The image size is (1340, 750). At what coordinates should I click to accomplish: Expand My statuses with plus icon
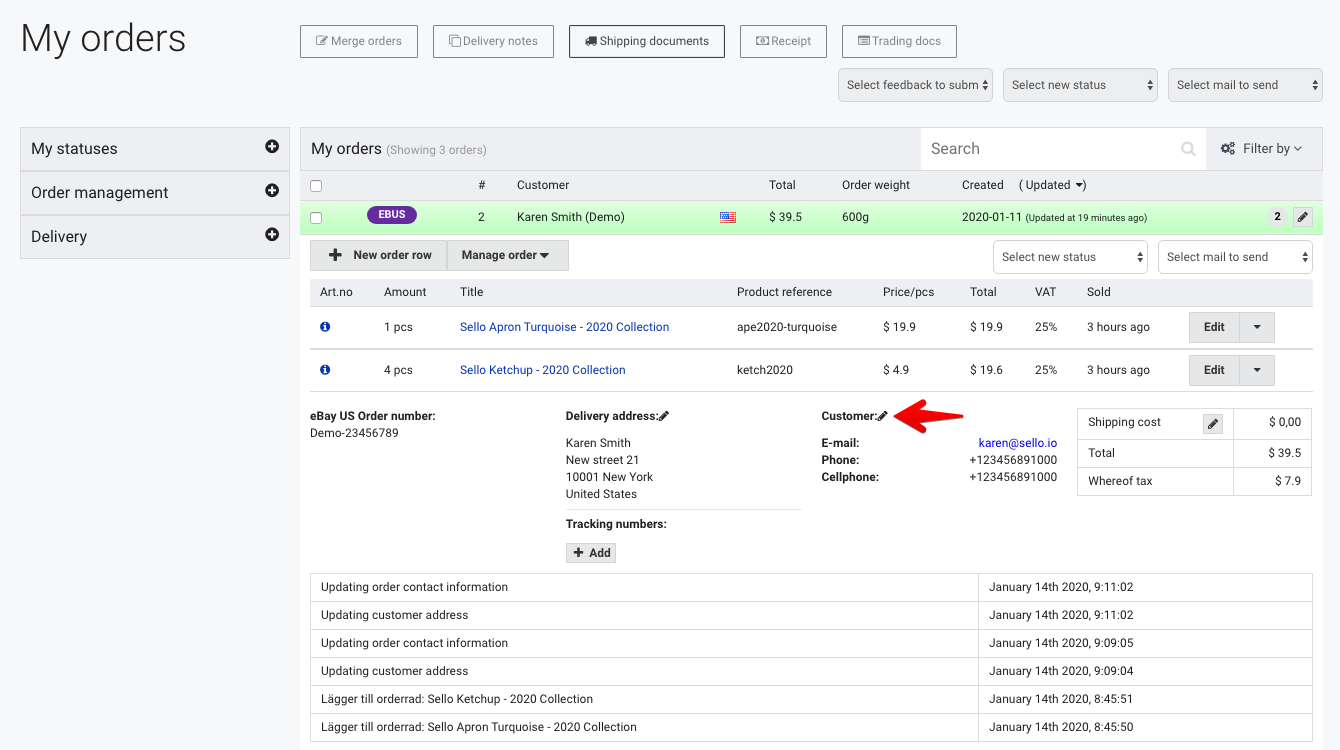coord(272,147)
